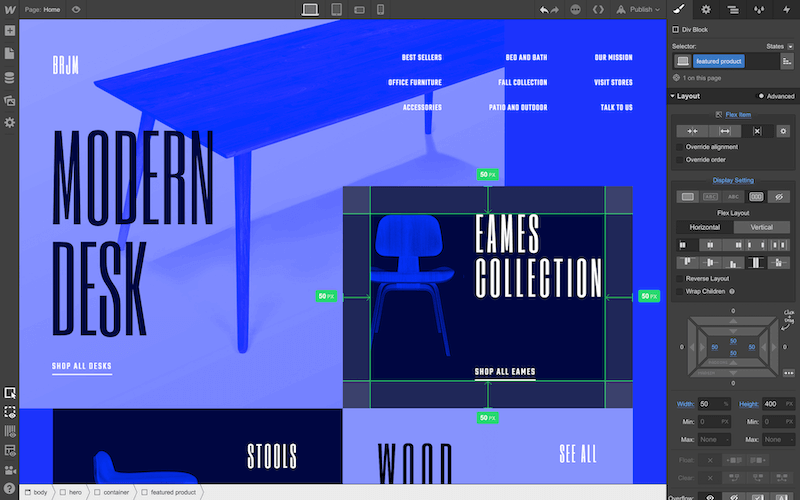Switch to mobile landscape viewport
This screenshot has height=500, width=800.
359,10
